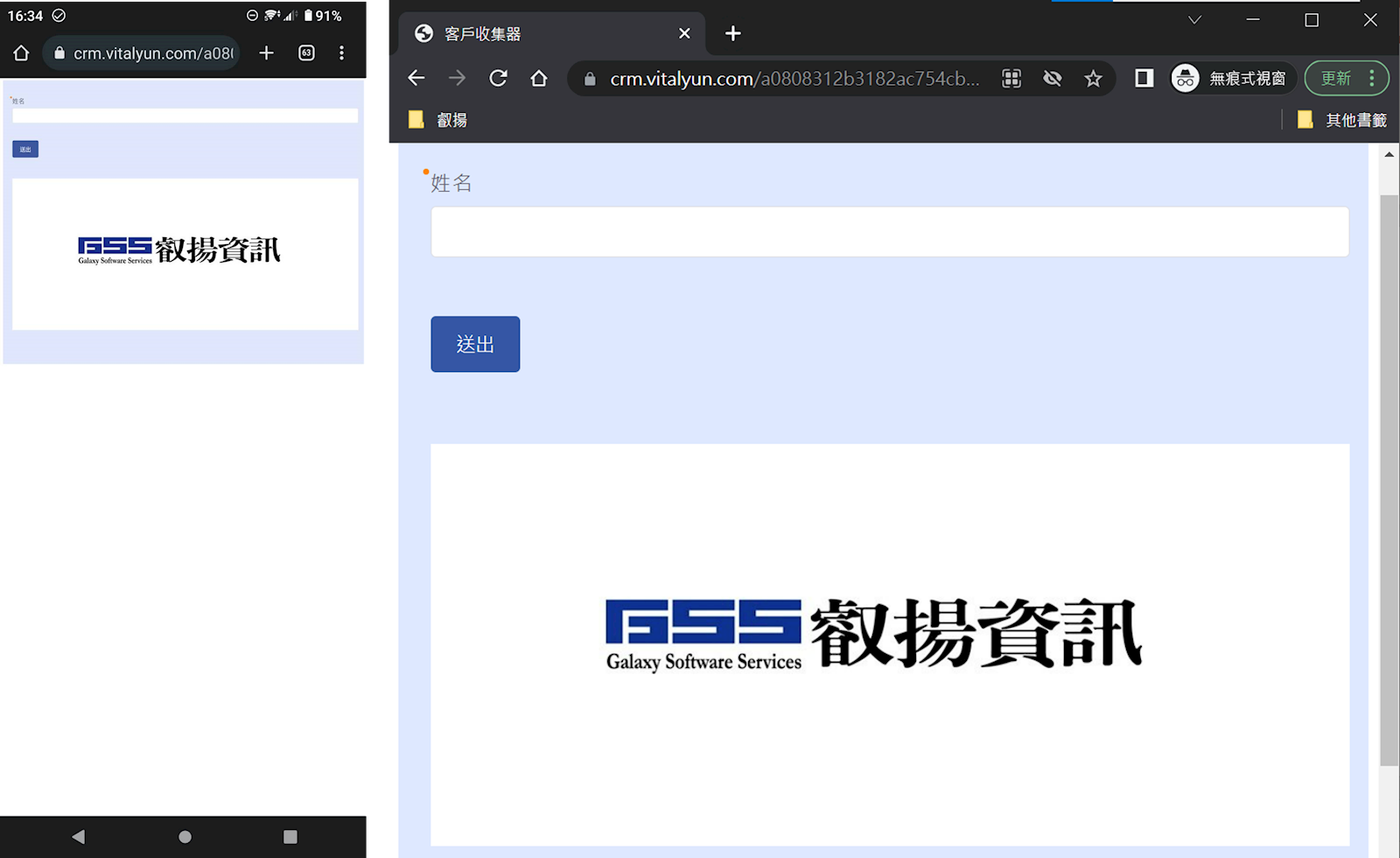Viewport: 1400px width, 858px height.
Task: Tap the battery 91% status indicator
Action: pyautogui.click(x=322, y=16)
